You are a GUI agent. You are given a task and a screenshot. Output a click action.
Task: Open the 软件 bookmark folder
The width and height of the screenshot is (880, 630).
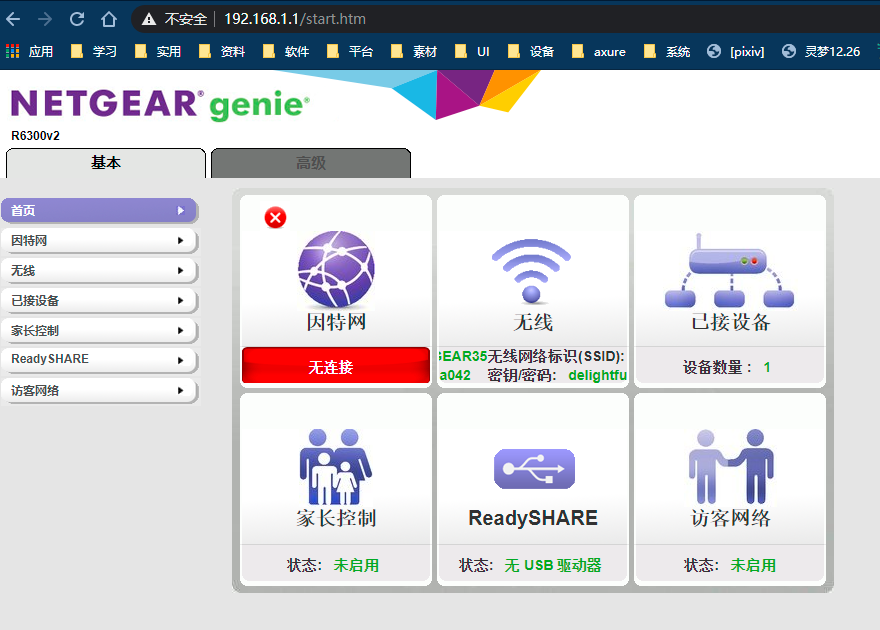[286, 52]
